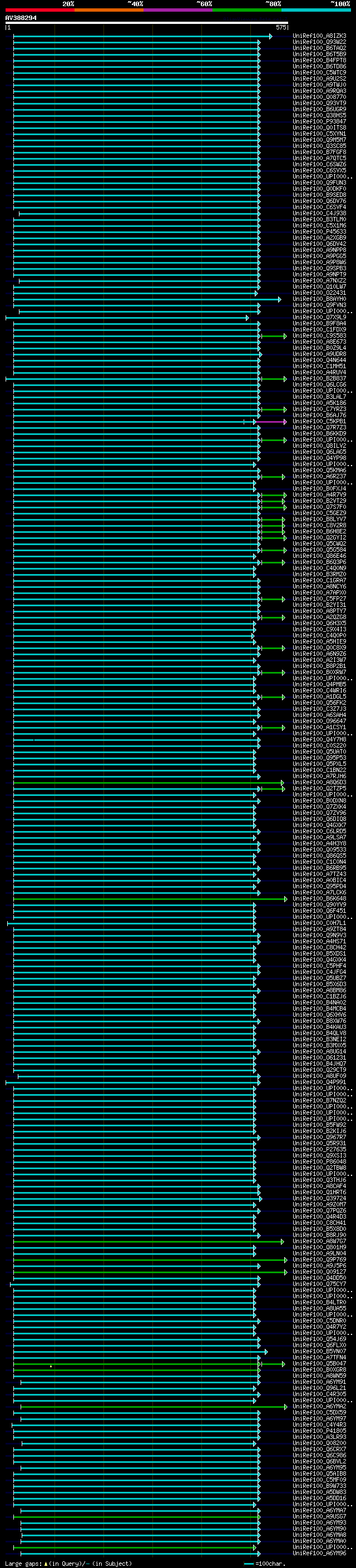Select the UniRef100_O96647 label
This screenshot has width=356, height=1568.
click(x=319, y=721)
